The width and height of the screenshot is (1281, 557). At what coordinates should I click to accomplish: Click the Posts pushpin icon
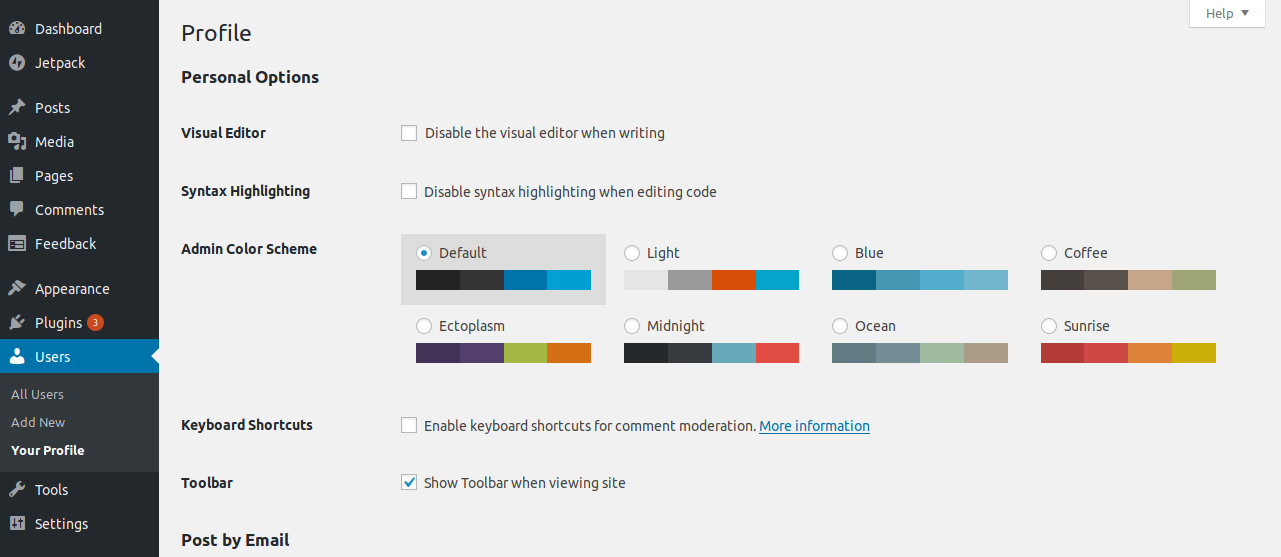(x=17, y=108)
